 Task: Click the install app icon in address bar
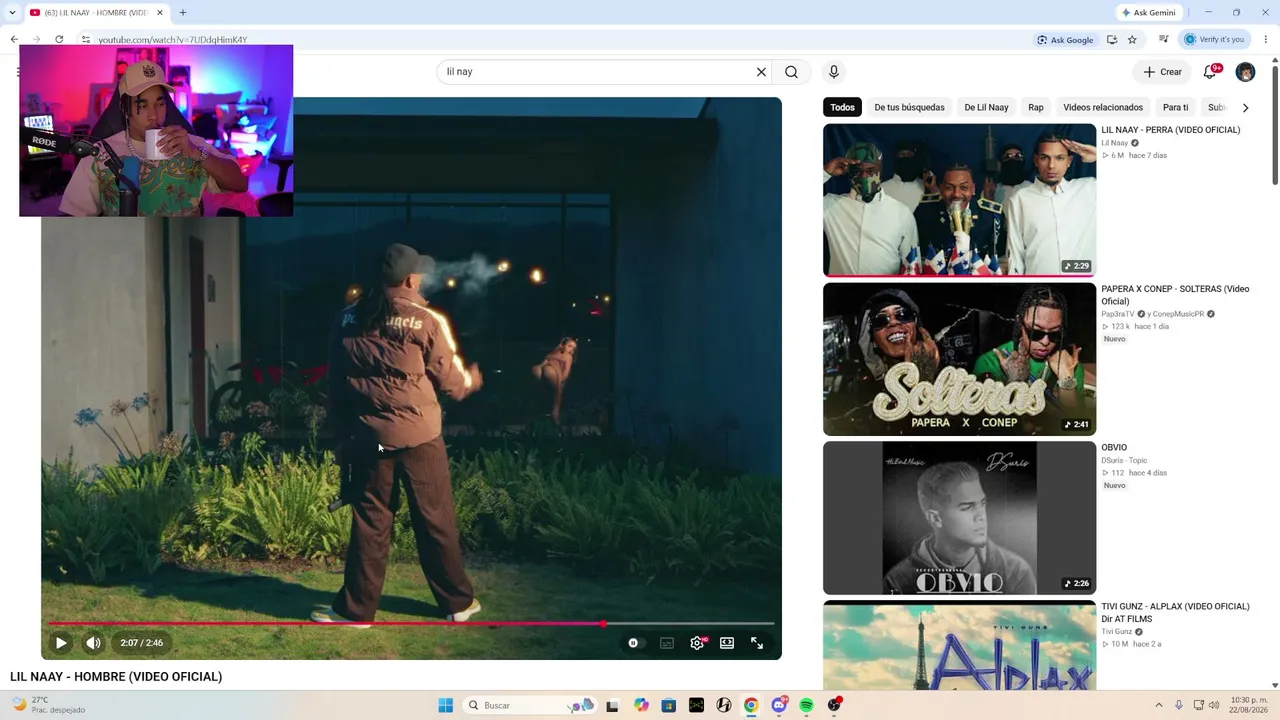click(x=1112, y=40)
